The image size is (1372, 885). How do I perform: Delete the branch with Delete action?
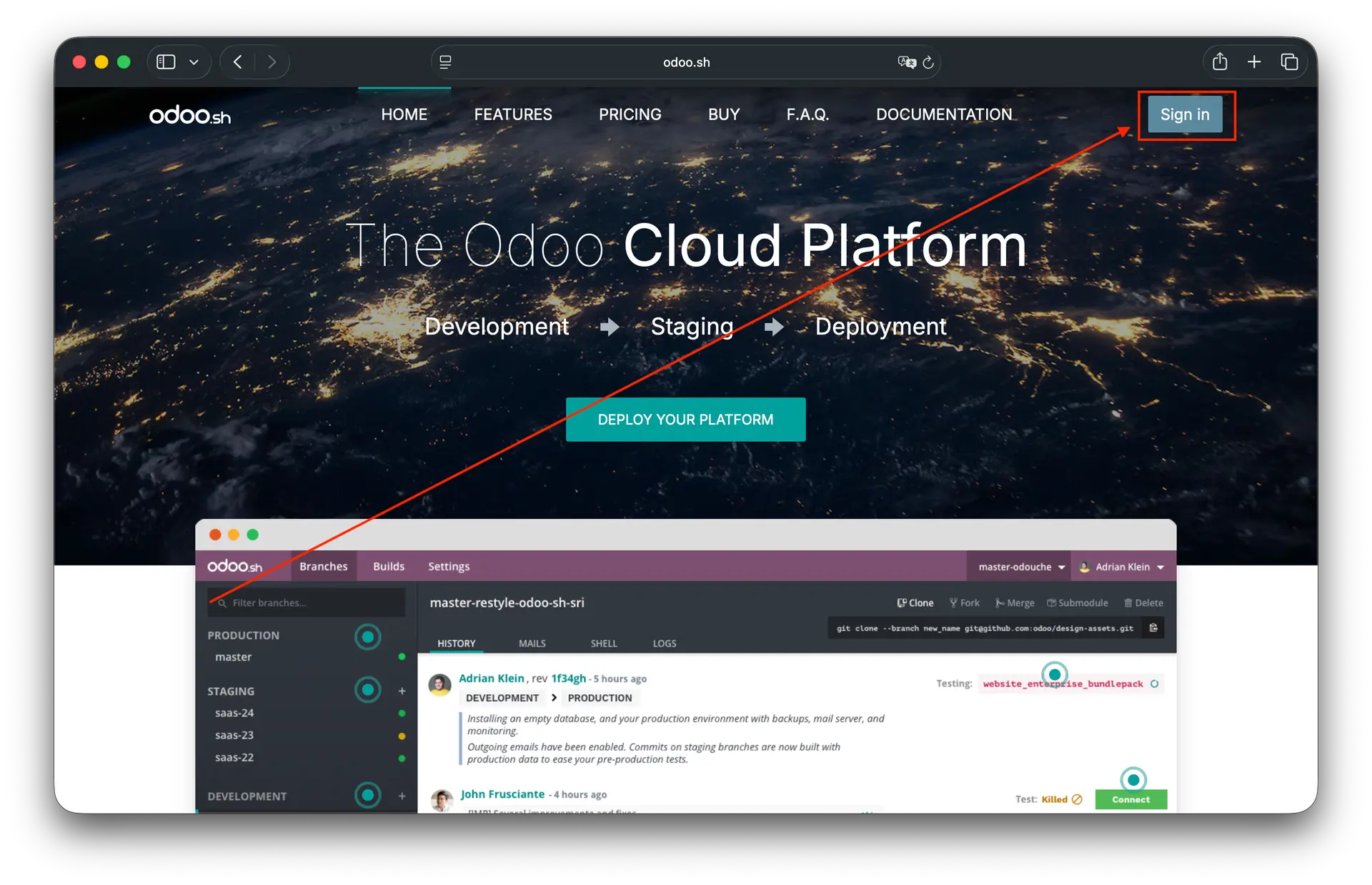(x=1143, y=603)
